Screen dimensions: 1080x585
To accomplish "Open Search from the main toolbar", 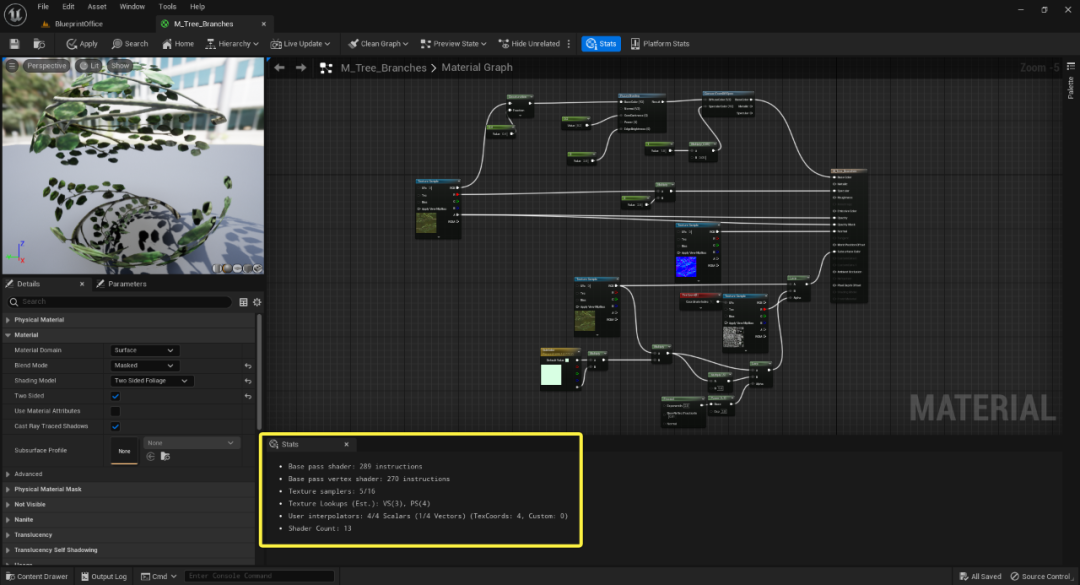I will pyautogui.click(x=130, y=43).
